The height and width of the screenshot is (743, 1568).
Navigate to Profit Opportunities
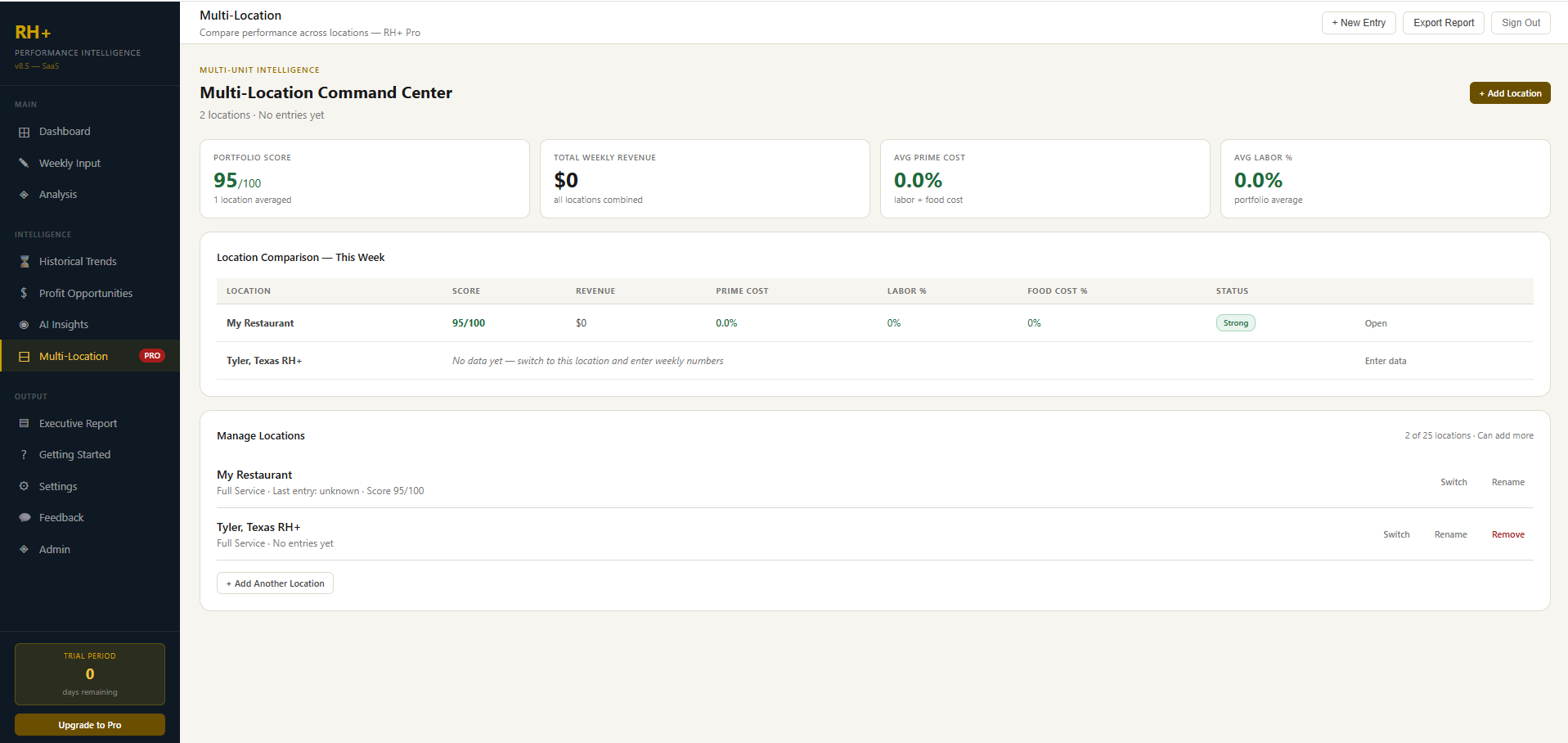(90, 293)
